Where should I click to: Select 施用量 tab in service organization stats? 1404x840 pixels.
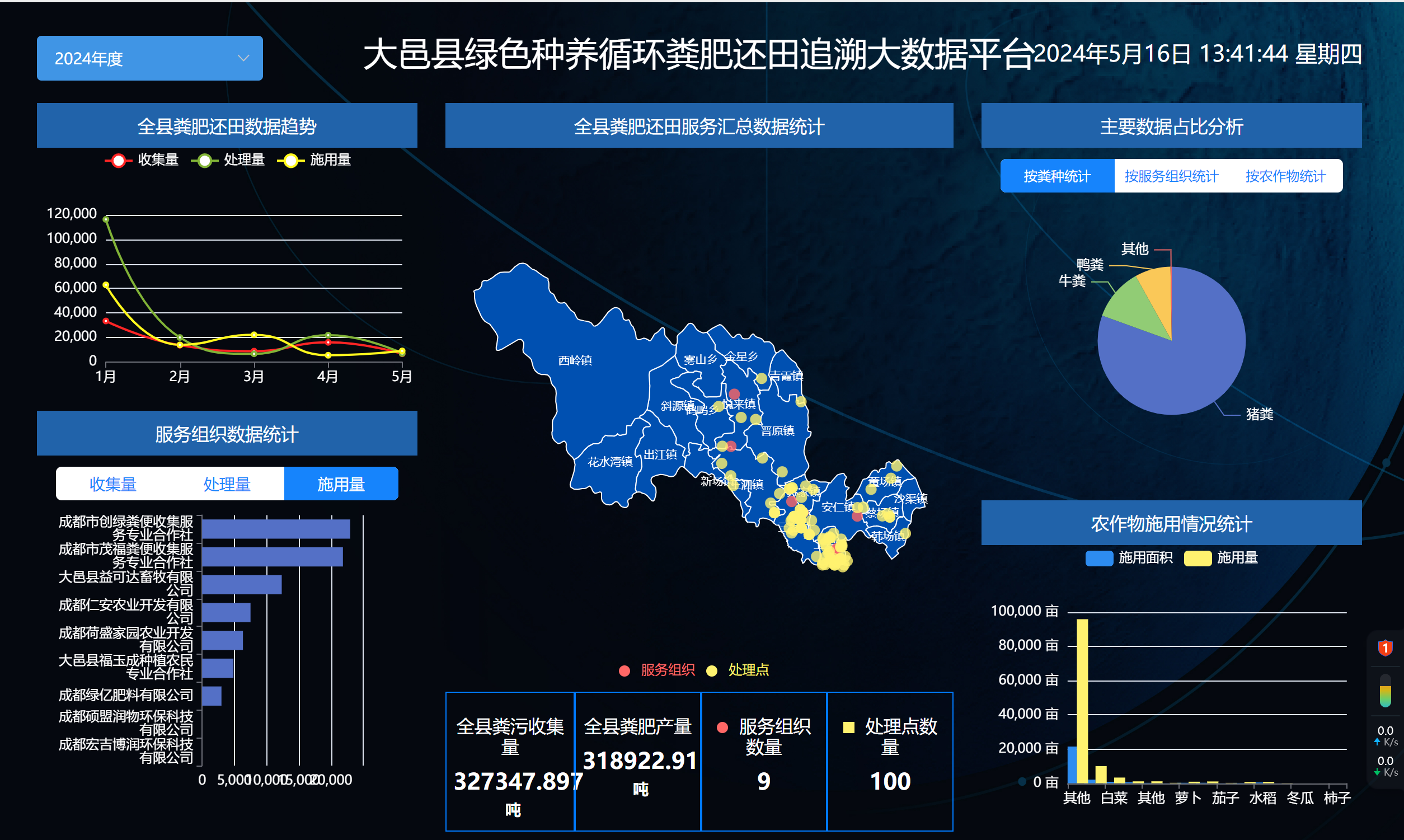[341, 484]
